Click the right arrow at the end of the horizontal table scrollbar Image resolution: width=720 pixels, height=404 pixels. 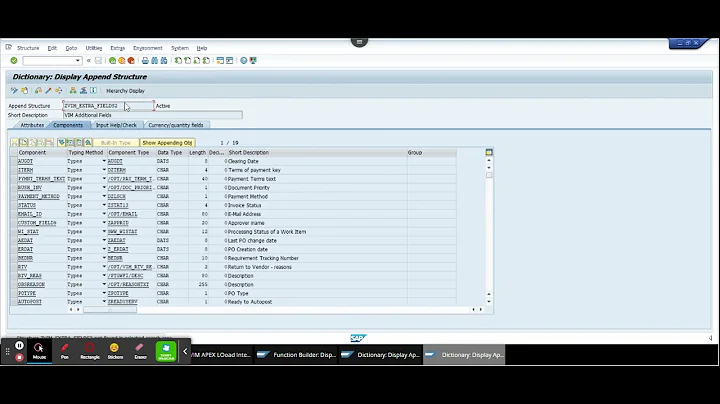point(481,309)
